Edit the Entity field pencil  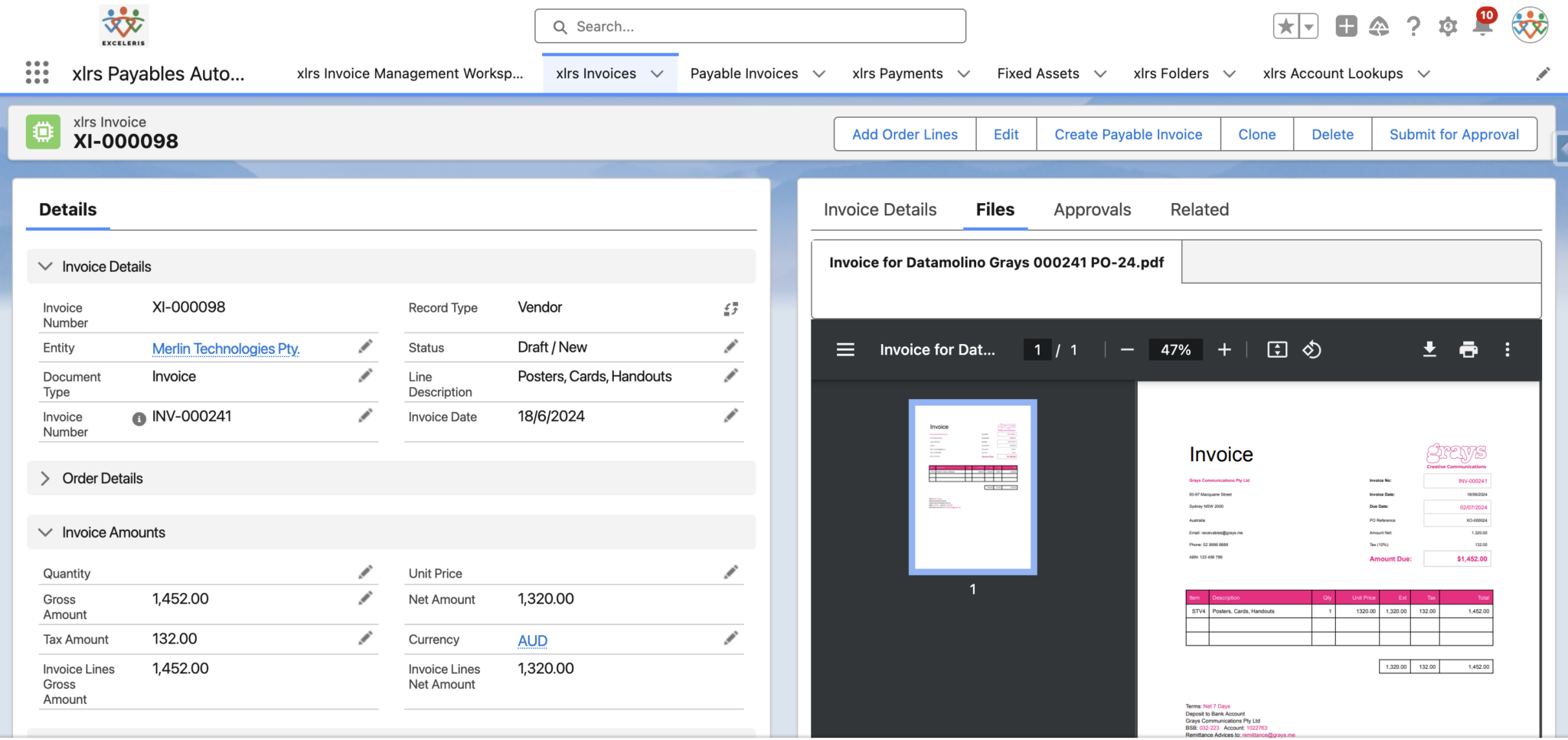[x=365, y=347]
